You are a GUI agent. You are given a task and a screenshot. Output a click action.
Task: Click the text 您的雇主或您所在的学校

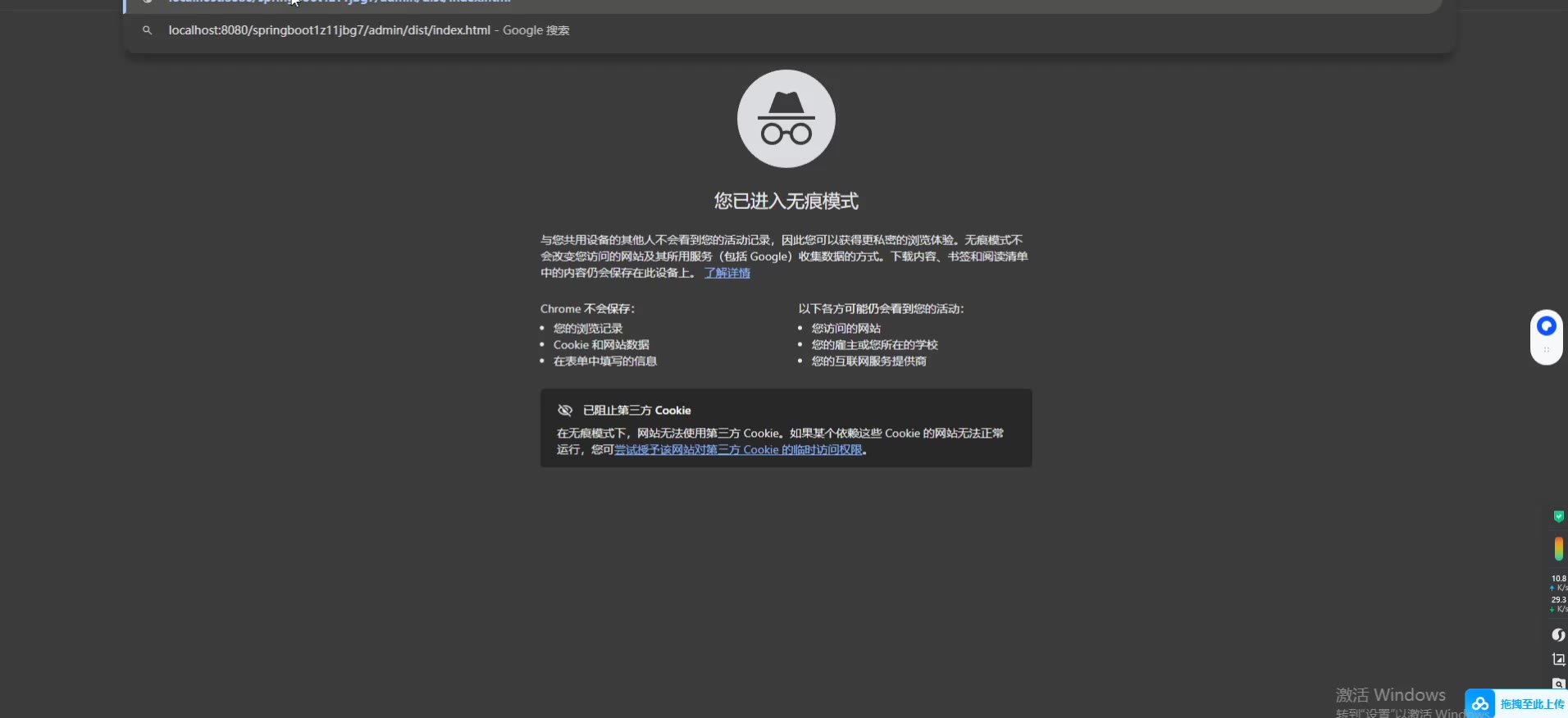[x=875, y=345]
